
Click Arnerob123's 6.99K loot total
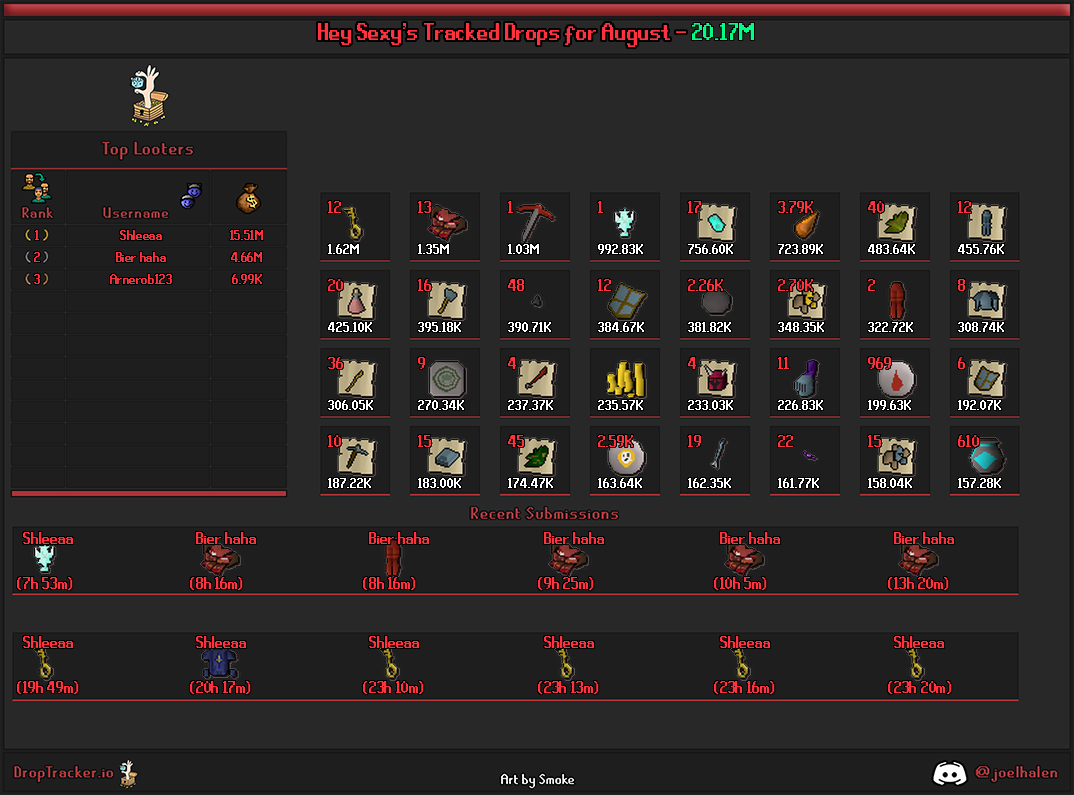[247, 279]
